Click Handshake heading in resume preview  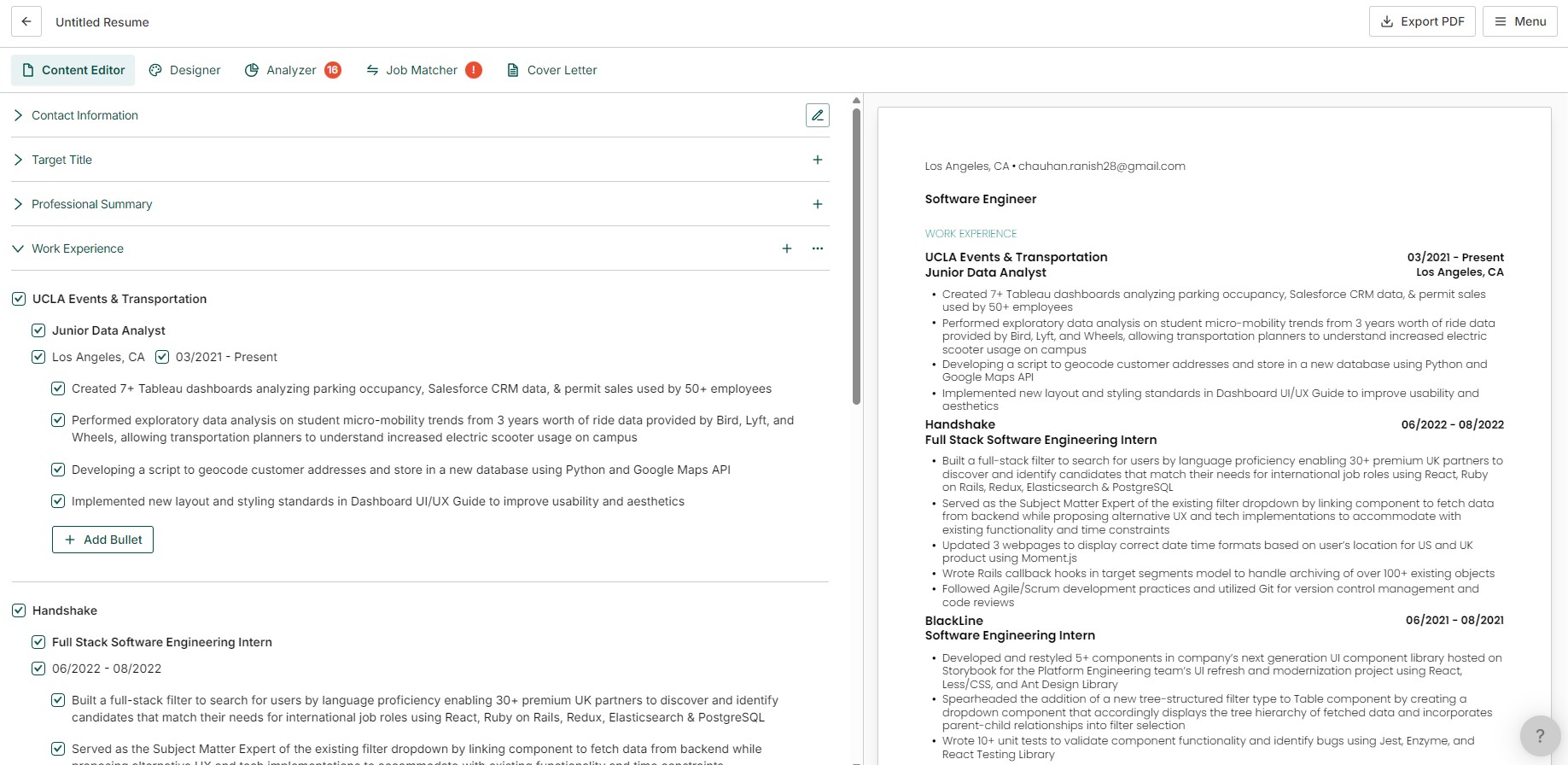[960, 424]
